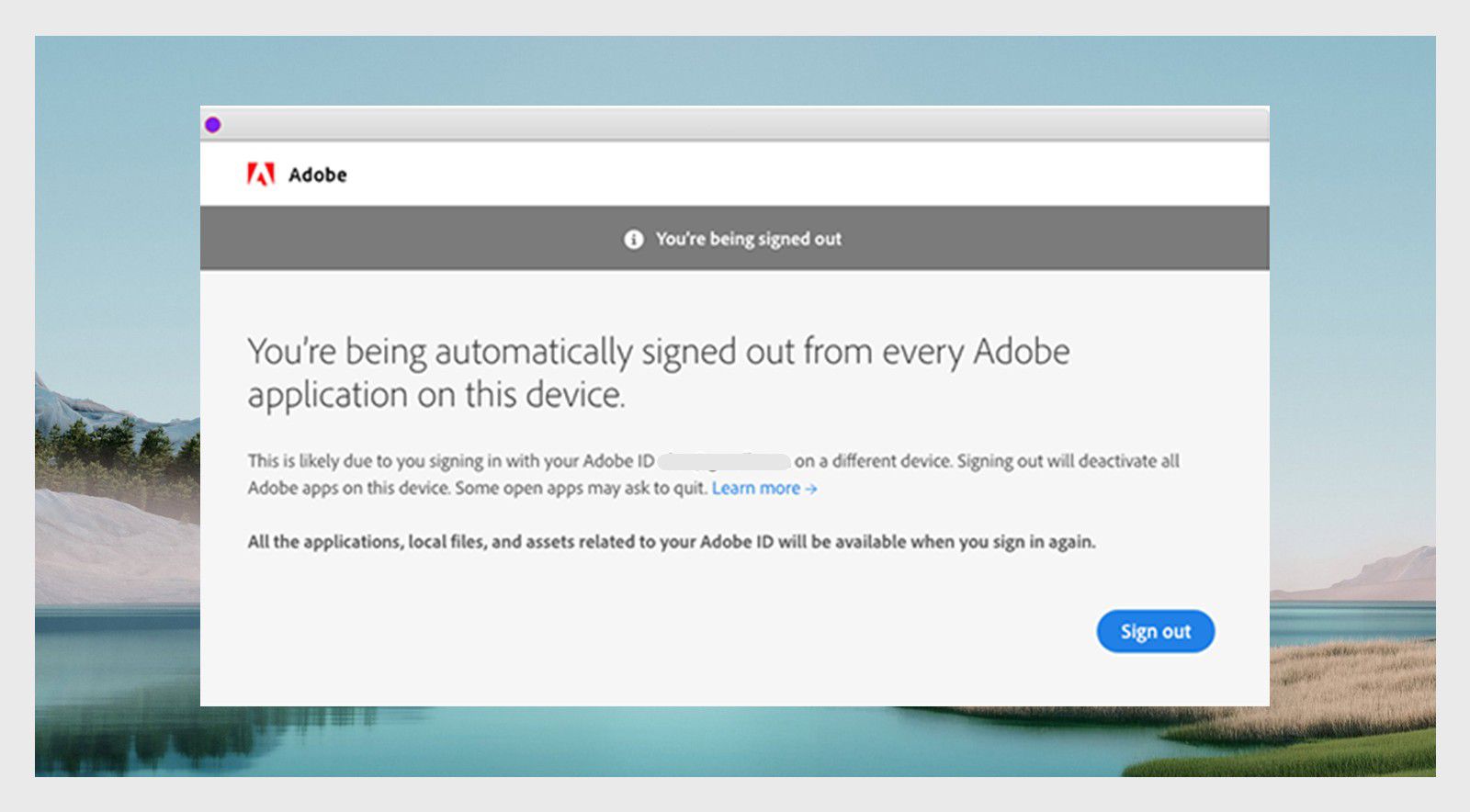Click the bold "All the applications" sentence
The image size is (1470, 812).
coord(671,542)
